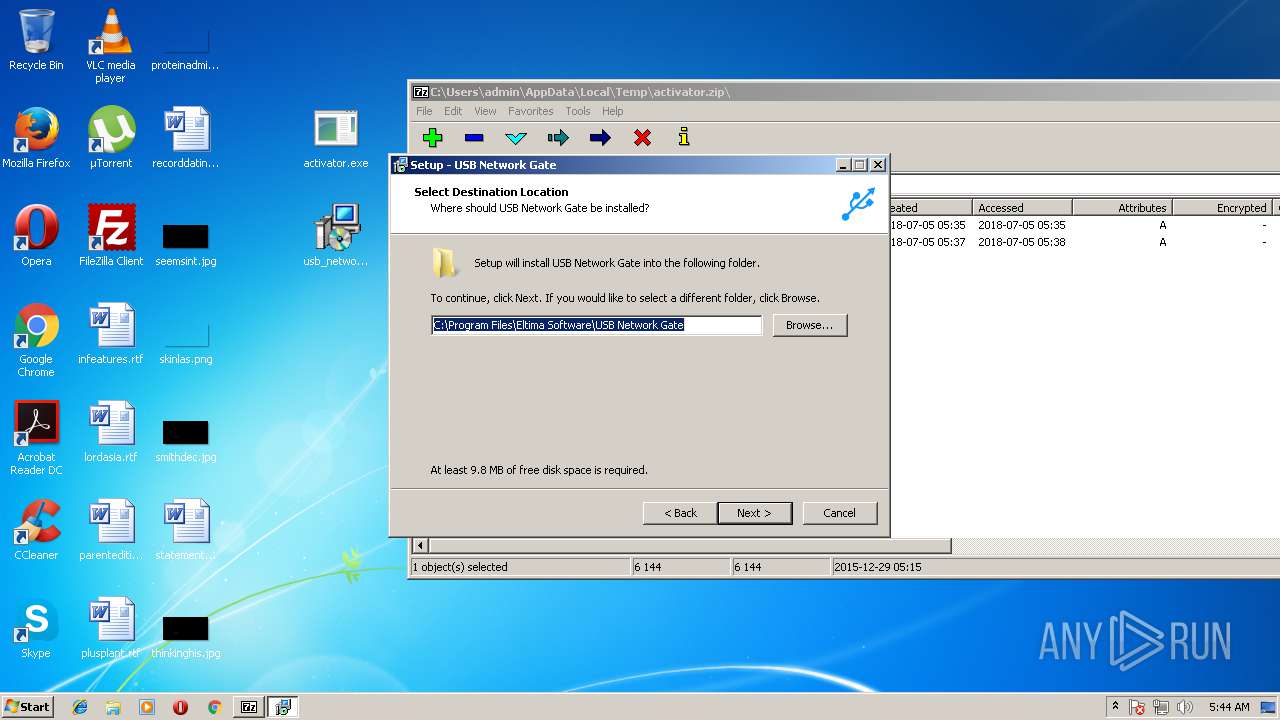This screenshot has width=1280, height=720.
Task: Select the usb_netwo... installer desktop icon
Action: [x=336, y=236]
